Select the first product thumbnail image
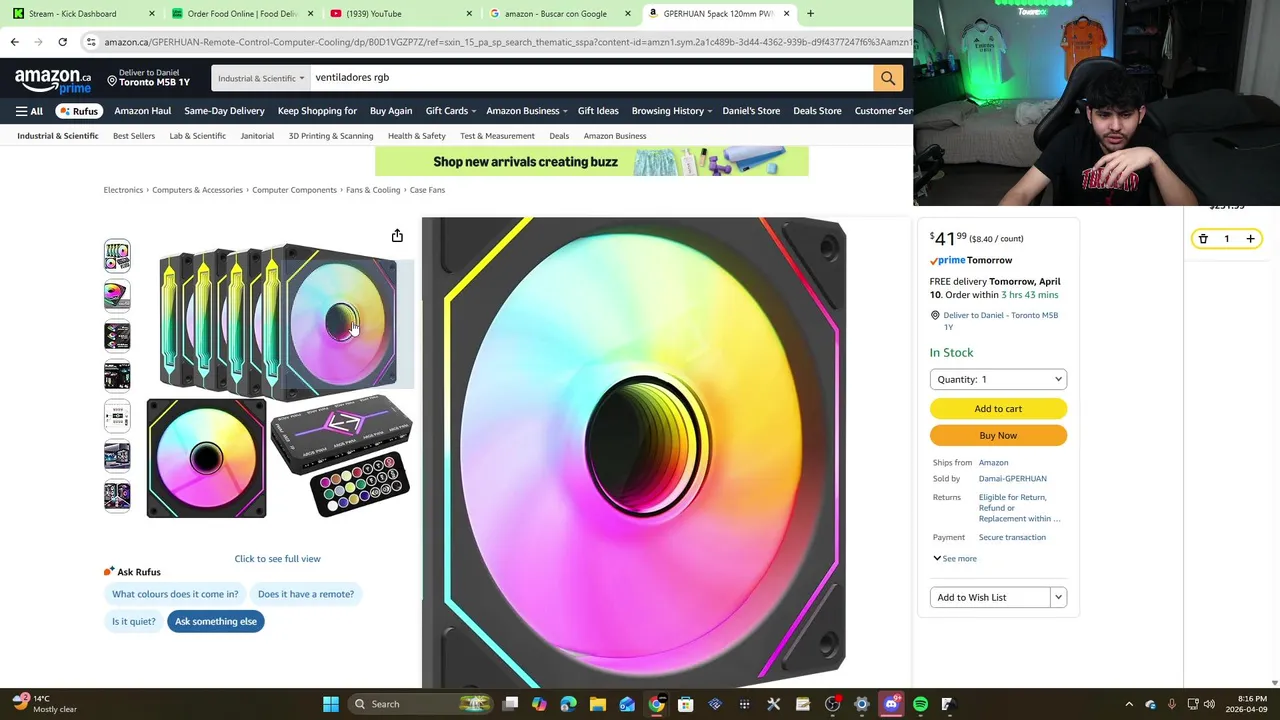This screenshot has width=1280, height=720. [117, 255]
